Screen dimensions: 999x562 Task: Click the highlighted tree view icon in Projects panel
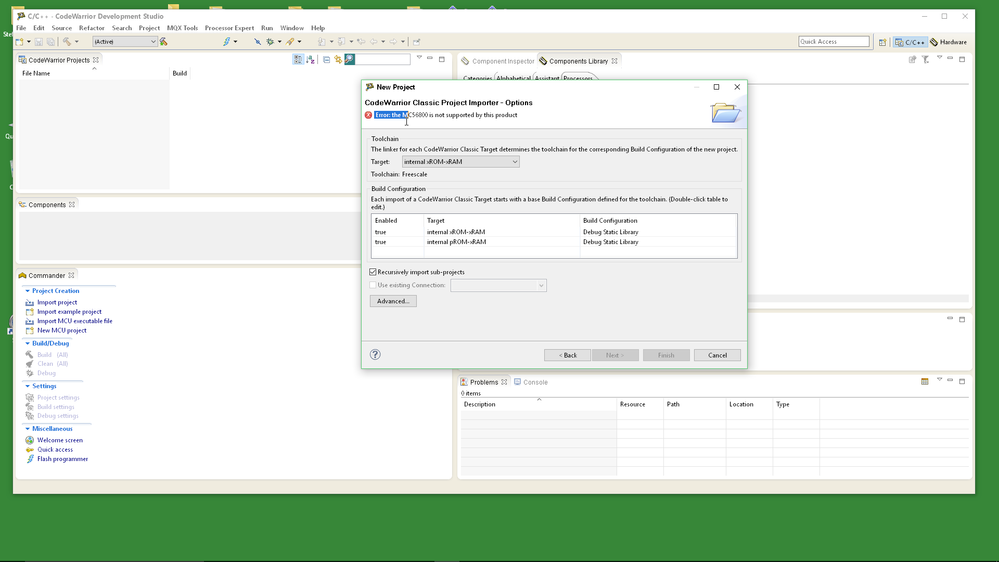click(298, 59)
